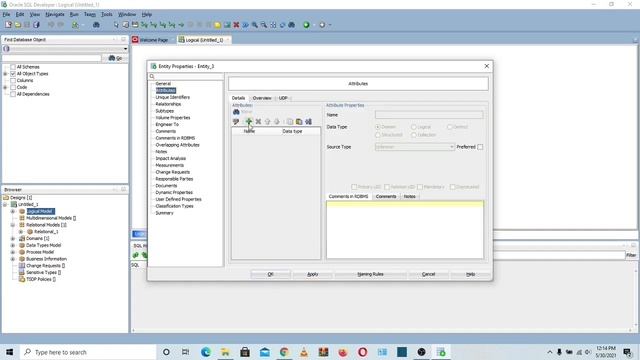640x360 pixels.
Task: Open the Tools menu
Action: point(107,14)
